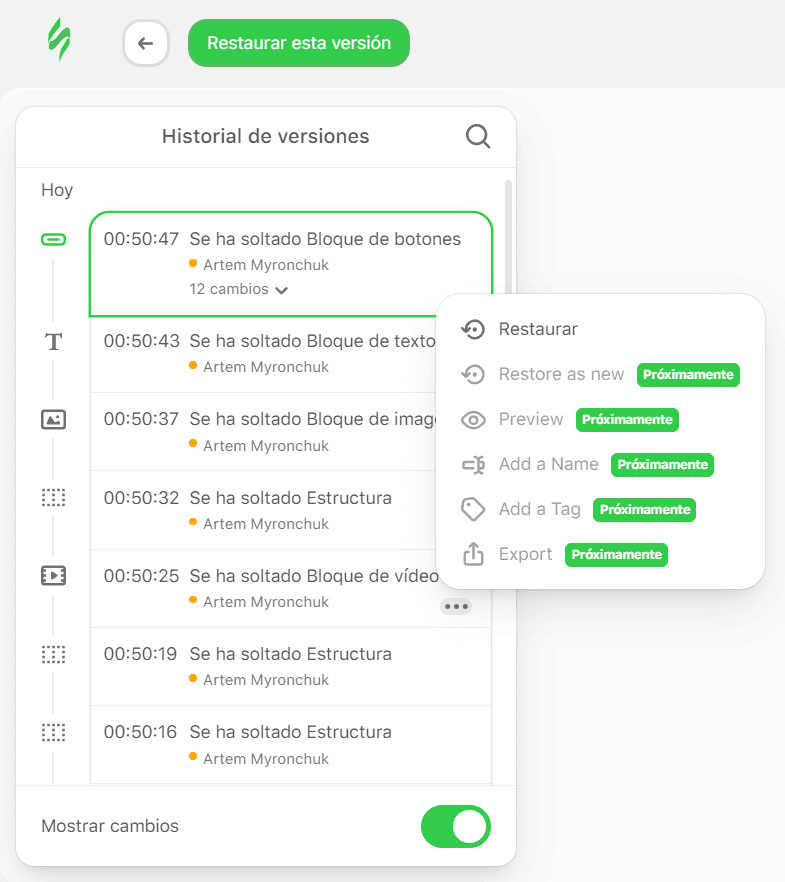Select Add a Name menu option
This screenshot has width=785, height=882.
(600, 464)
